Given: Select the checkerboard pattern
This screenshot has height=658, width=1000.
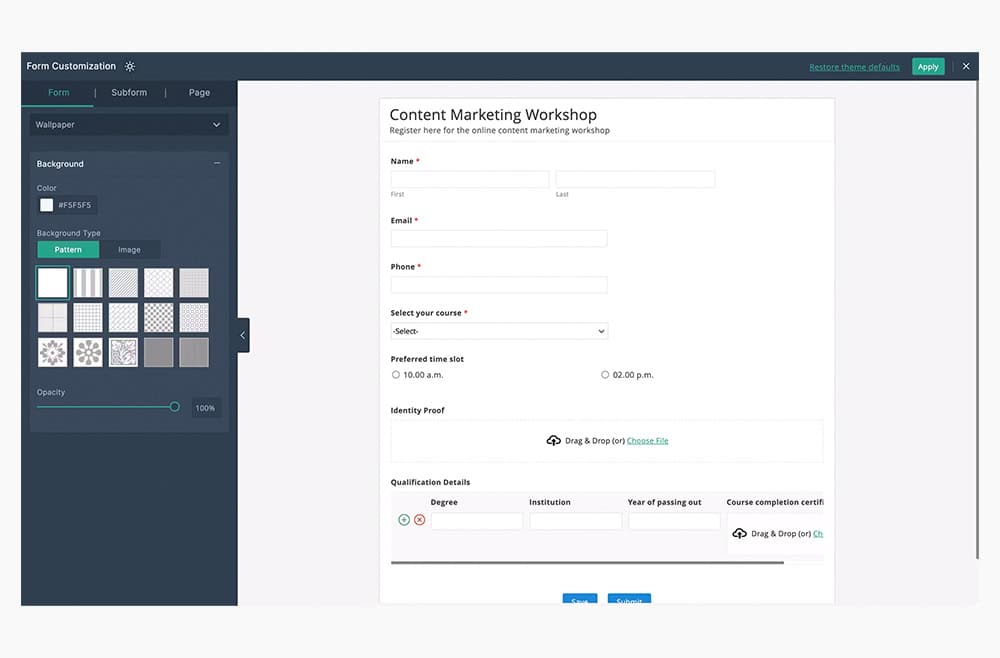Looking at the screenshot, I should click(159, 318).
